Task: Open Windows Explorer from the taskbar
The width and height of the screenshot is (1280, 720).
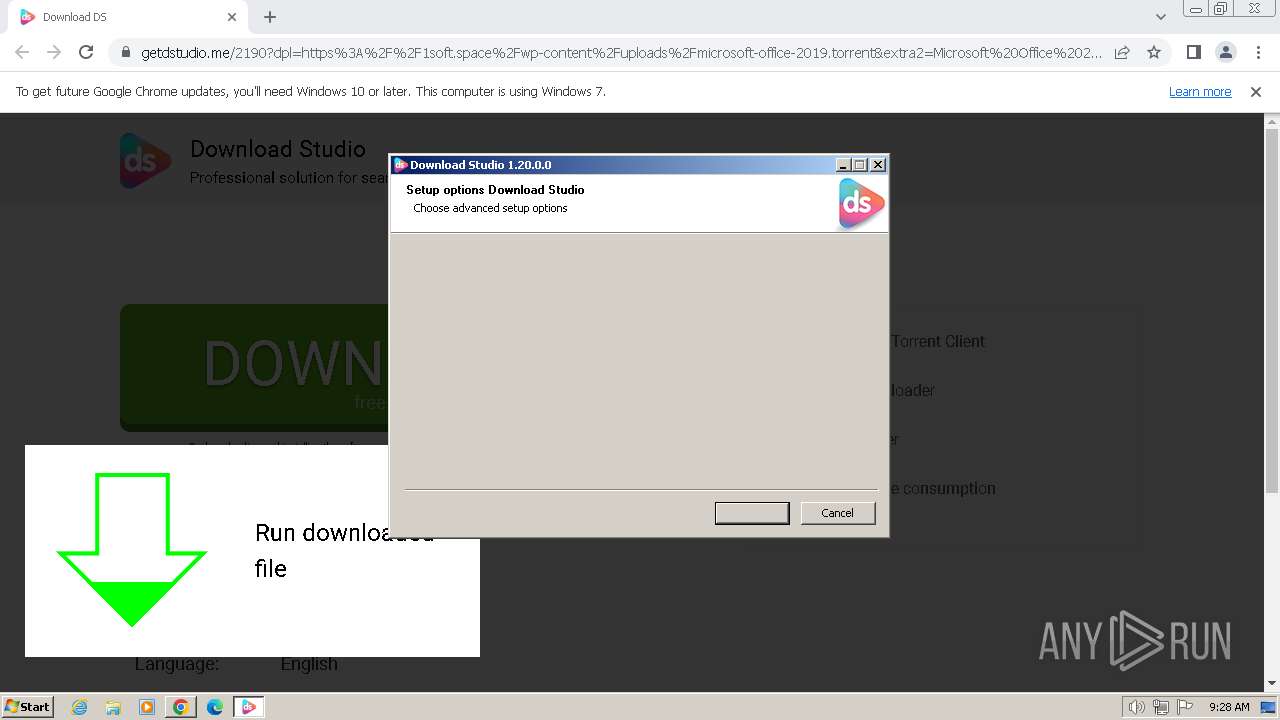Action: pyautogui.click(x=113, y=707)
